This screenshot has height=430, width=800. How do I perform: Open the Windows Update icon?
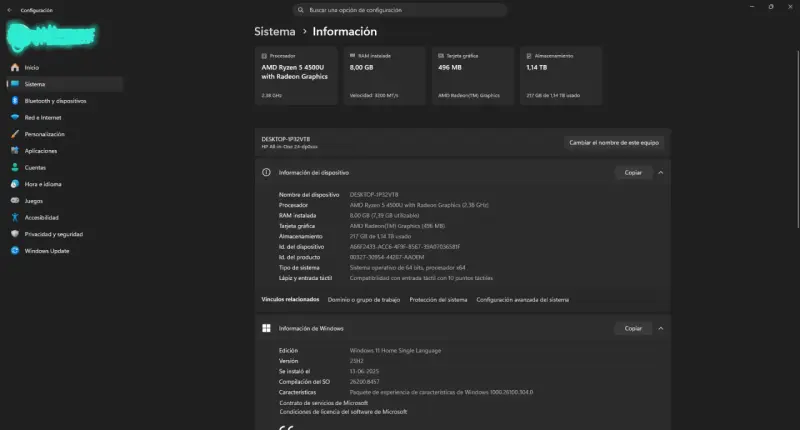click(15, 250)
